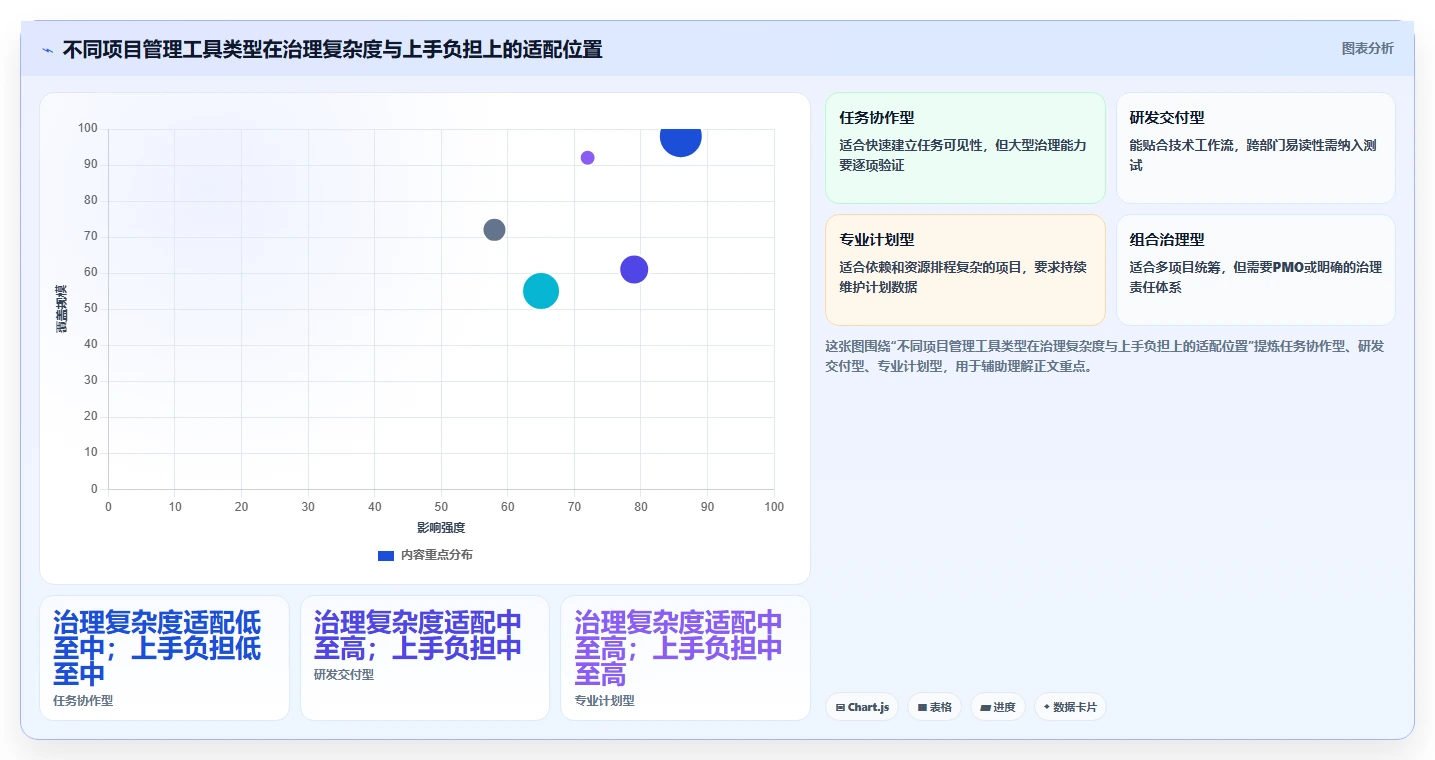Click the 进度 tag icon
Screen dimensions: 1435x760
point(985,708)
